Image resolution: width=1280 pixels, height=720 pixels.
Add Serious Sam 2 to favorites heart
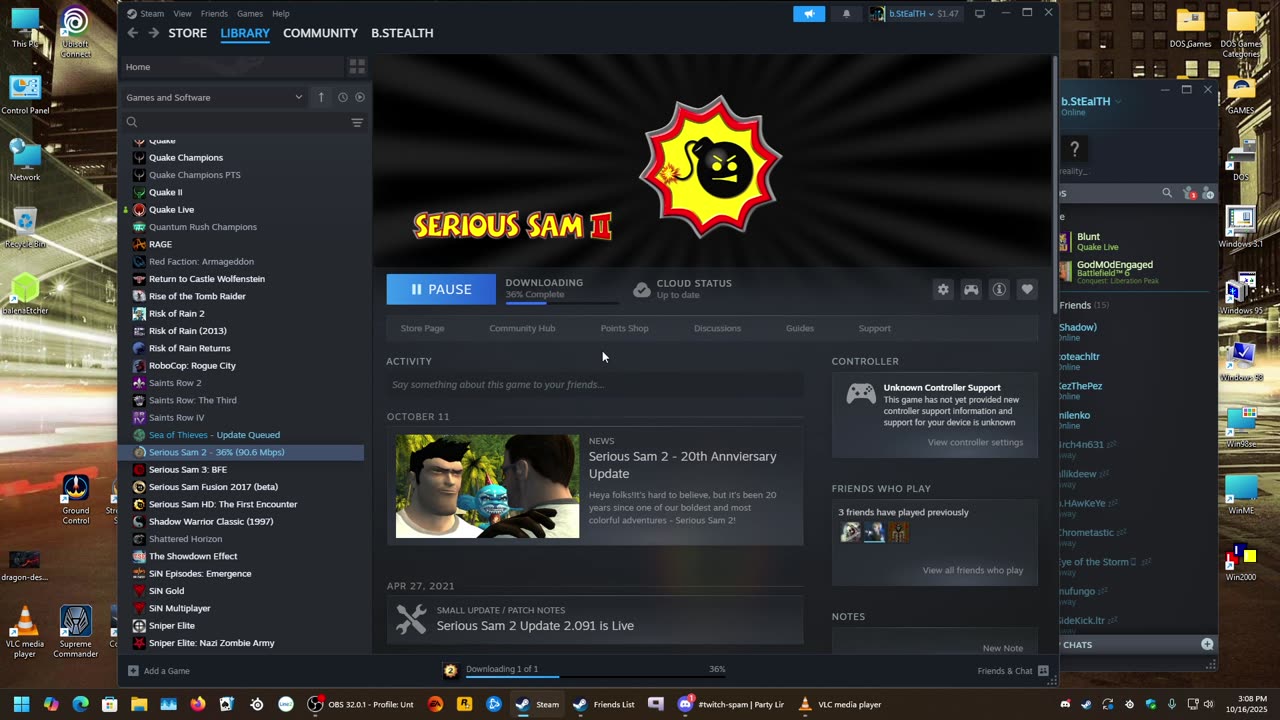click(1027, 289)
